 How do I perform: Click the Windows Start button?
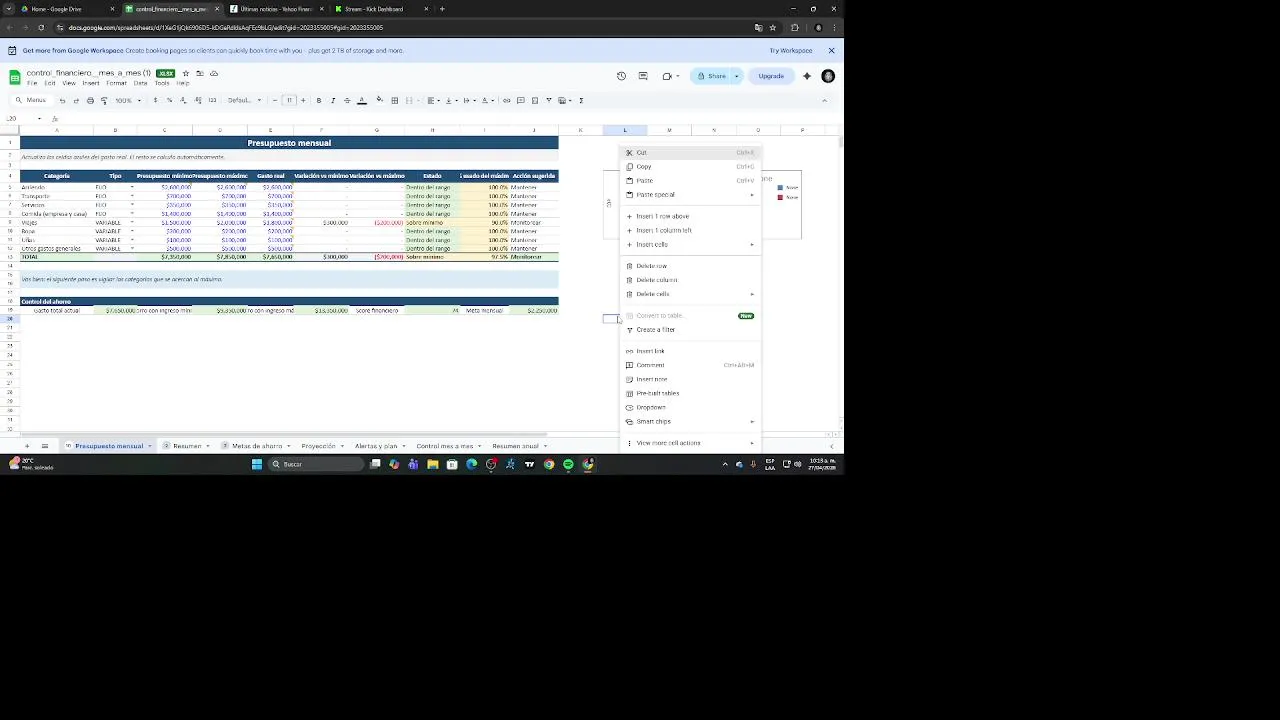click(257, 464)
